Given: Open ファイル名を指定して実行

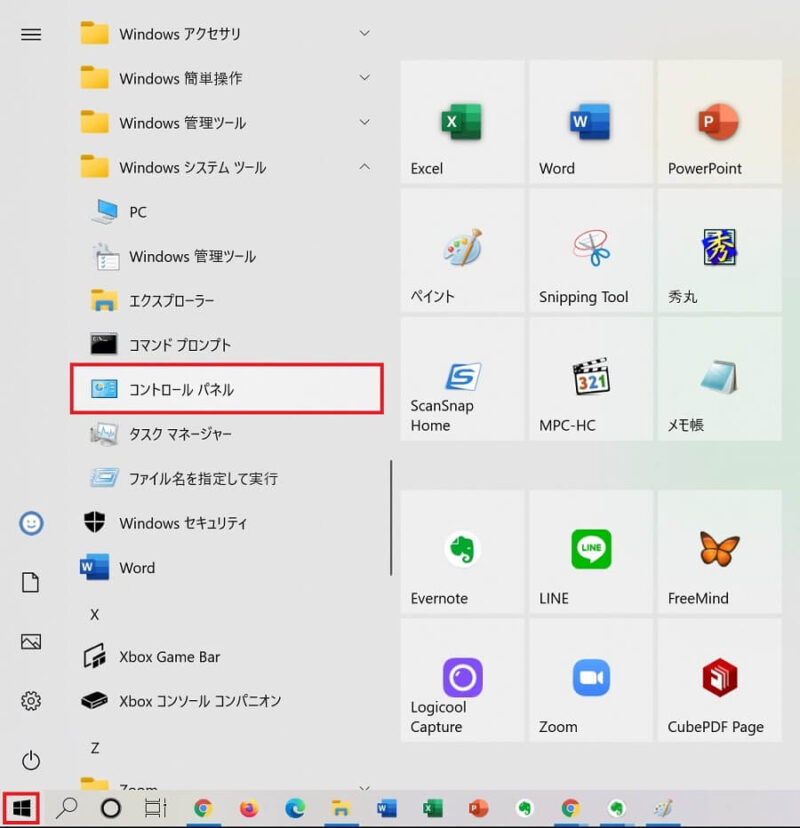Looking at the screenshot, I should tap(227, 479).
